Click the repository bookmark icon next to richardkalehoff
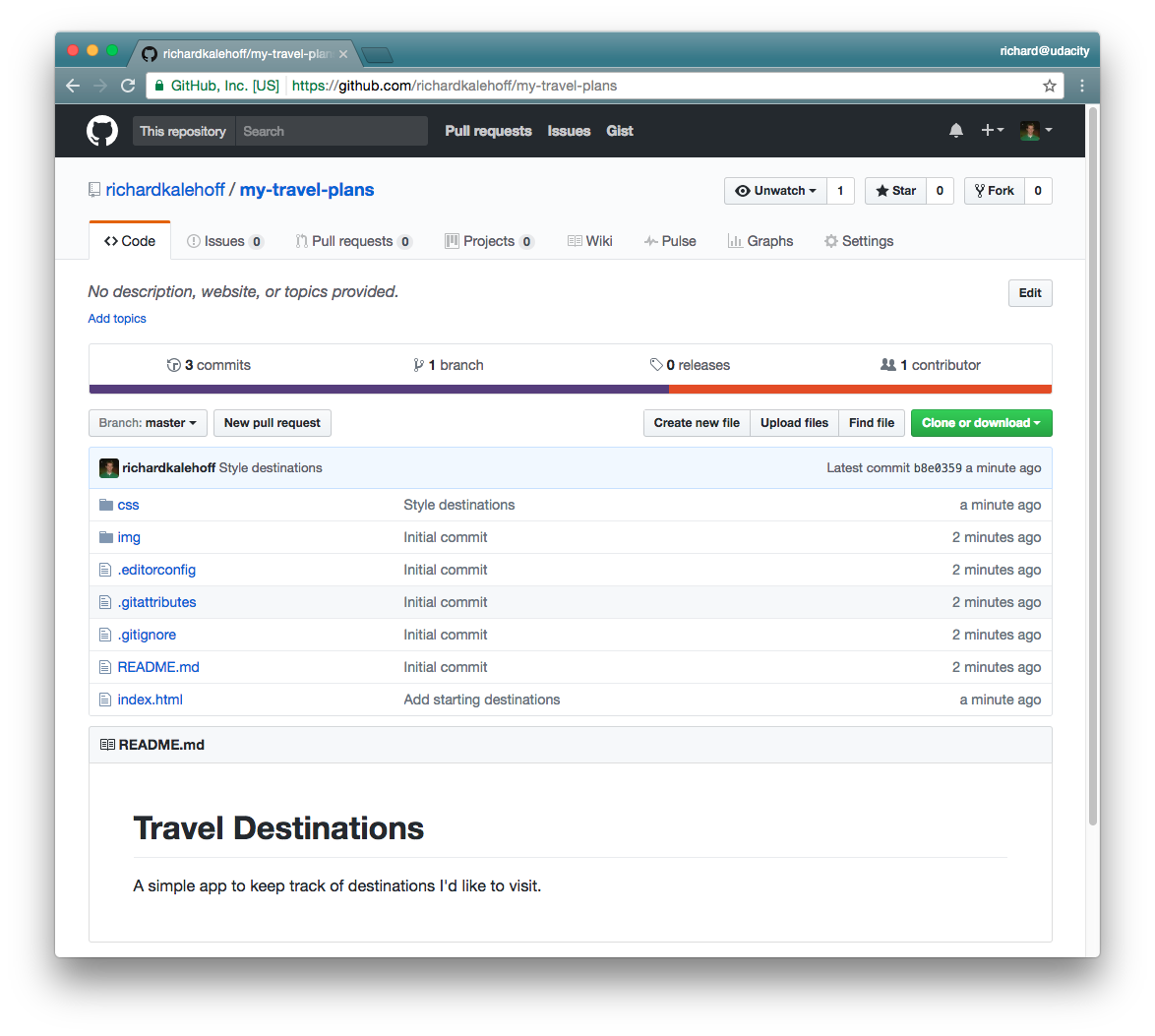 pyautogui.click(x=93, y=189)
